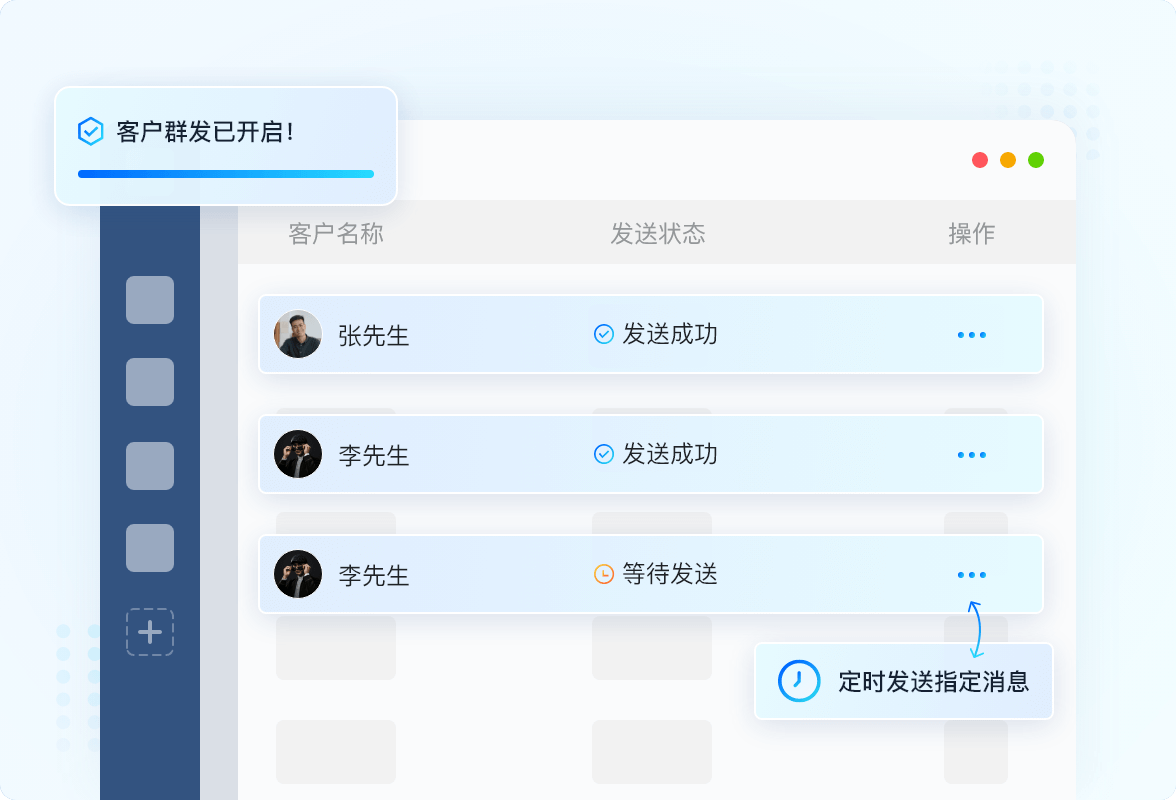Viewport: 1176px width, 800px height.
Task: Click 发送成功 check icon in second row
Action: (x=604, y=454)
